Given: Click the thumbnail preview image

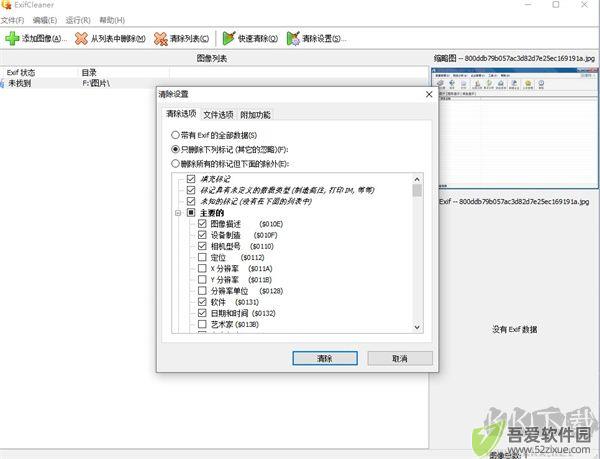Looking at the screenshot, I should pyautogui.click(x=515, y=128).
